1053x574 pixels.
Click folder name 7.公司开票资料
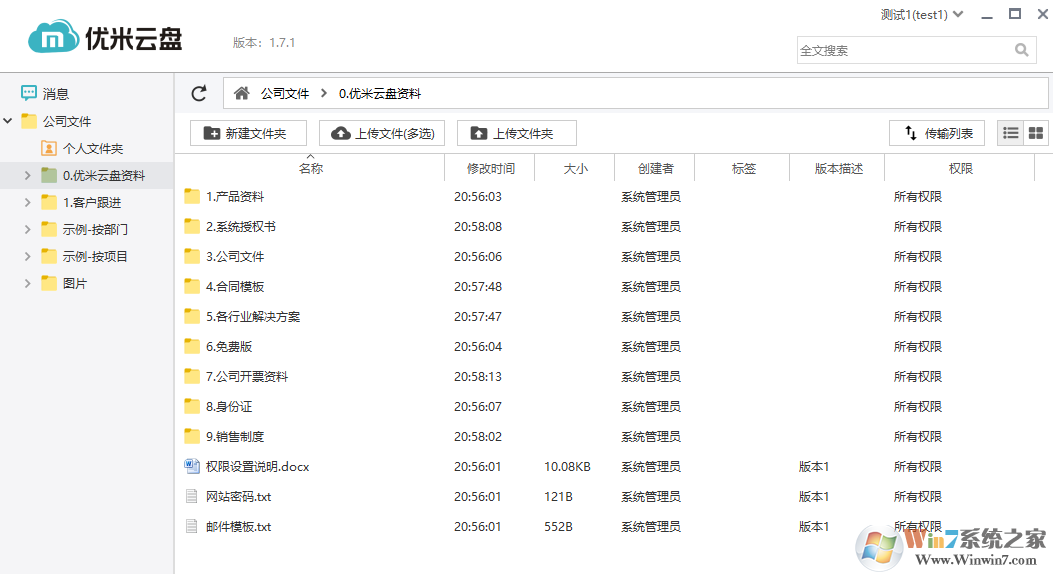point(246,376)
